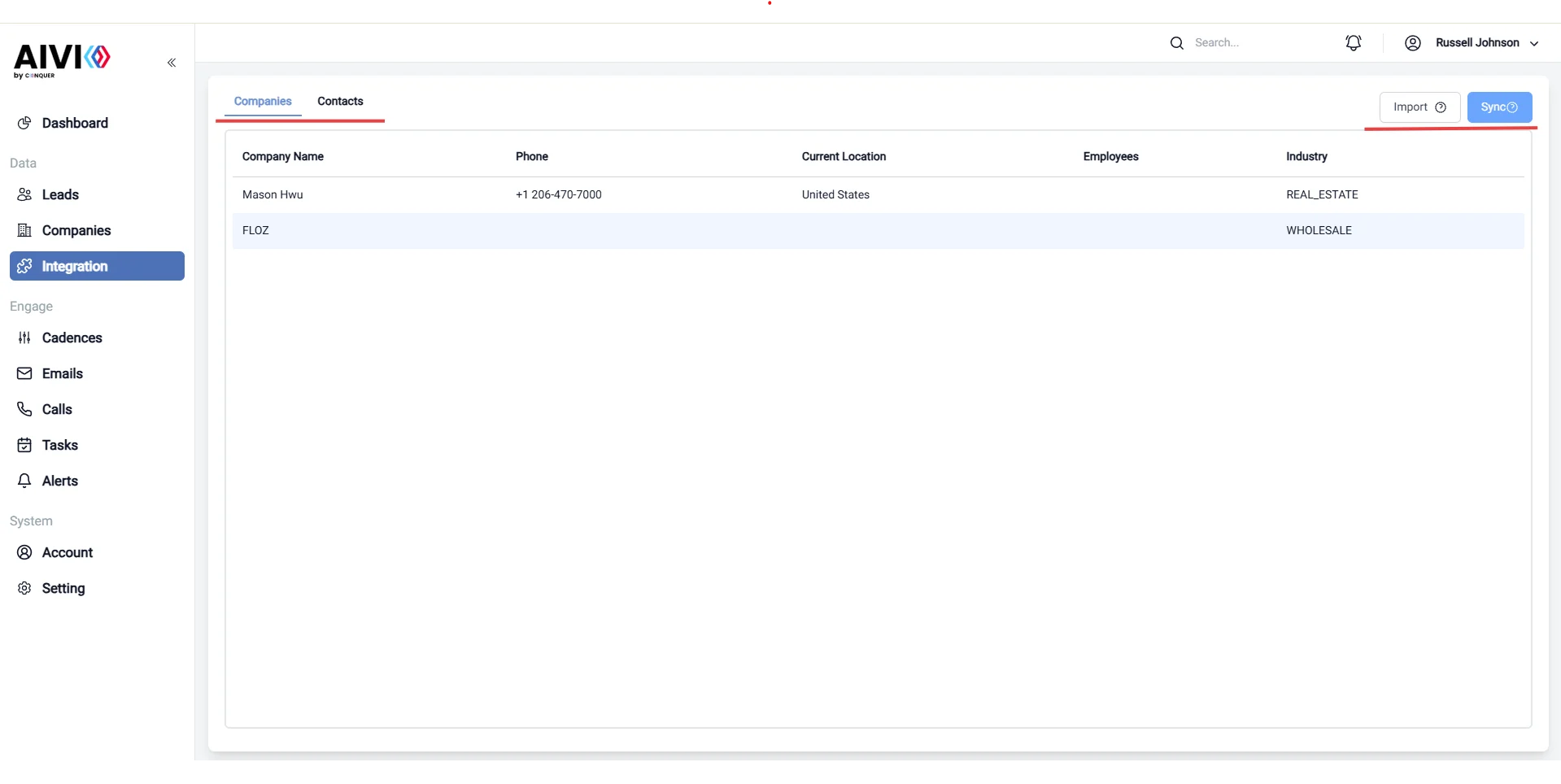
Task: Click the Leads people icon
Action: tap(24, 194)
